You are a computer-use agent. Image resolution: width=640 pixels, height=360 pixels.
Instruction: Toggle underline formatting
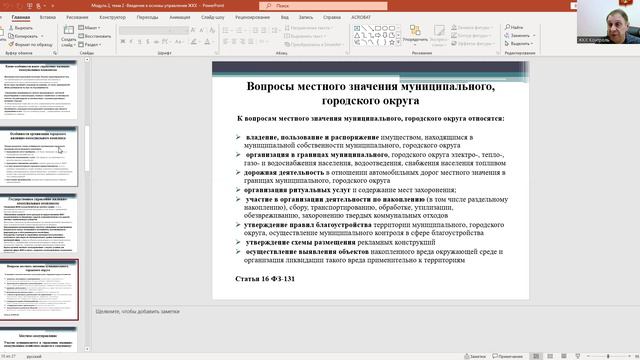(140, 42)
